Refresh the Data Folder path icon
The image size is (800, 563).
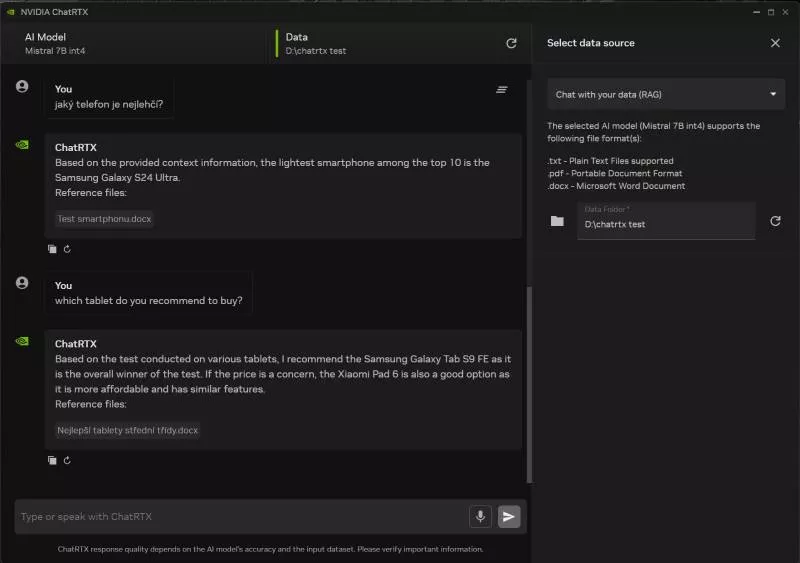(775, 221)
